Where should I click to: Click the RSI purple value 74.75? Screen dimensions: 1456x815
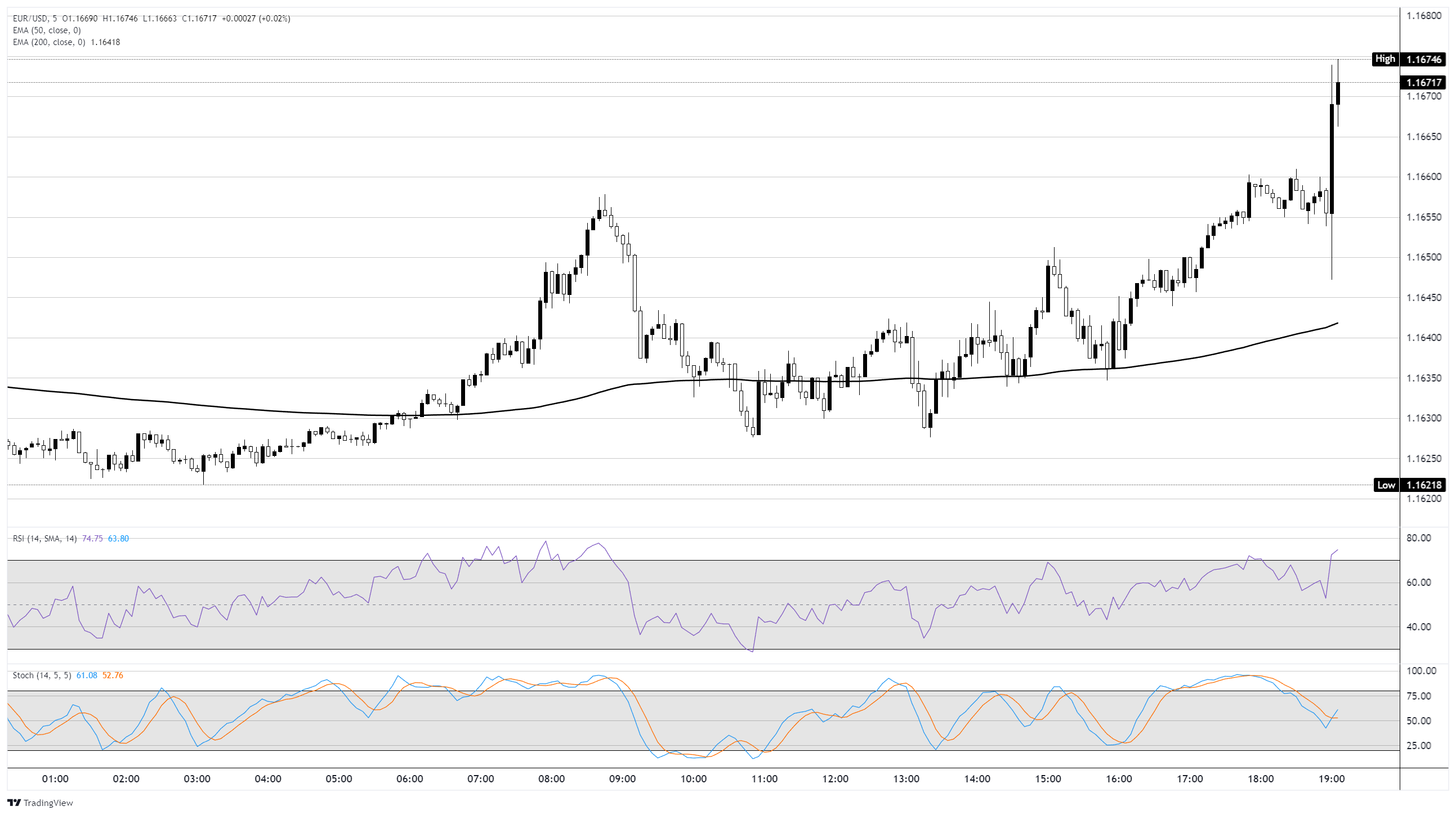click(92, 539)
